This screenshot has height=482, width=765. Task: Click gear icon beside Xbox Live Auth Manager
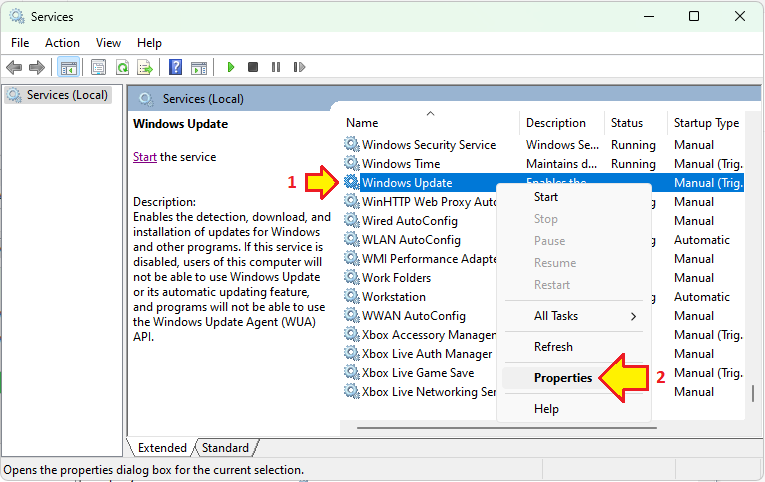click(351, 354)
